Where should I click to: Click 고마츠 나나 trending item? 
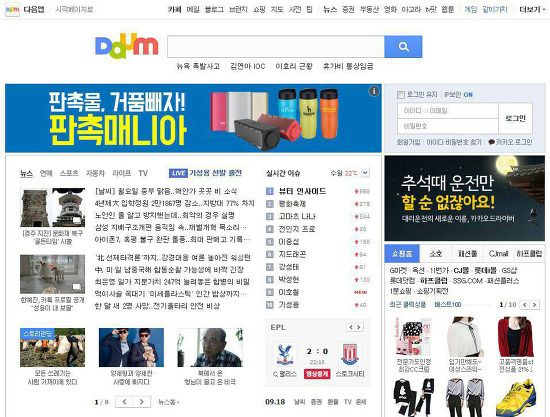pos(297,216)
